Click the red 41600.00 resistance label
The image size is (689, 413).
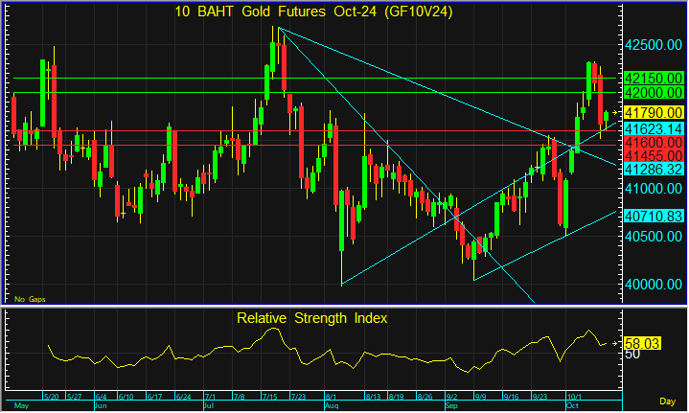[654, 142]
